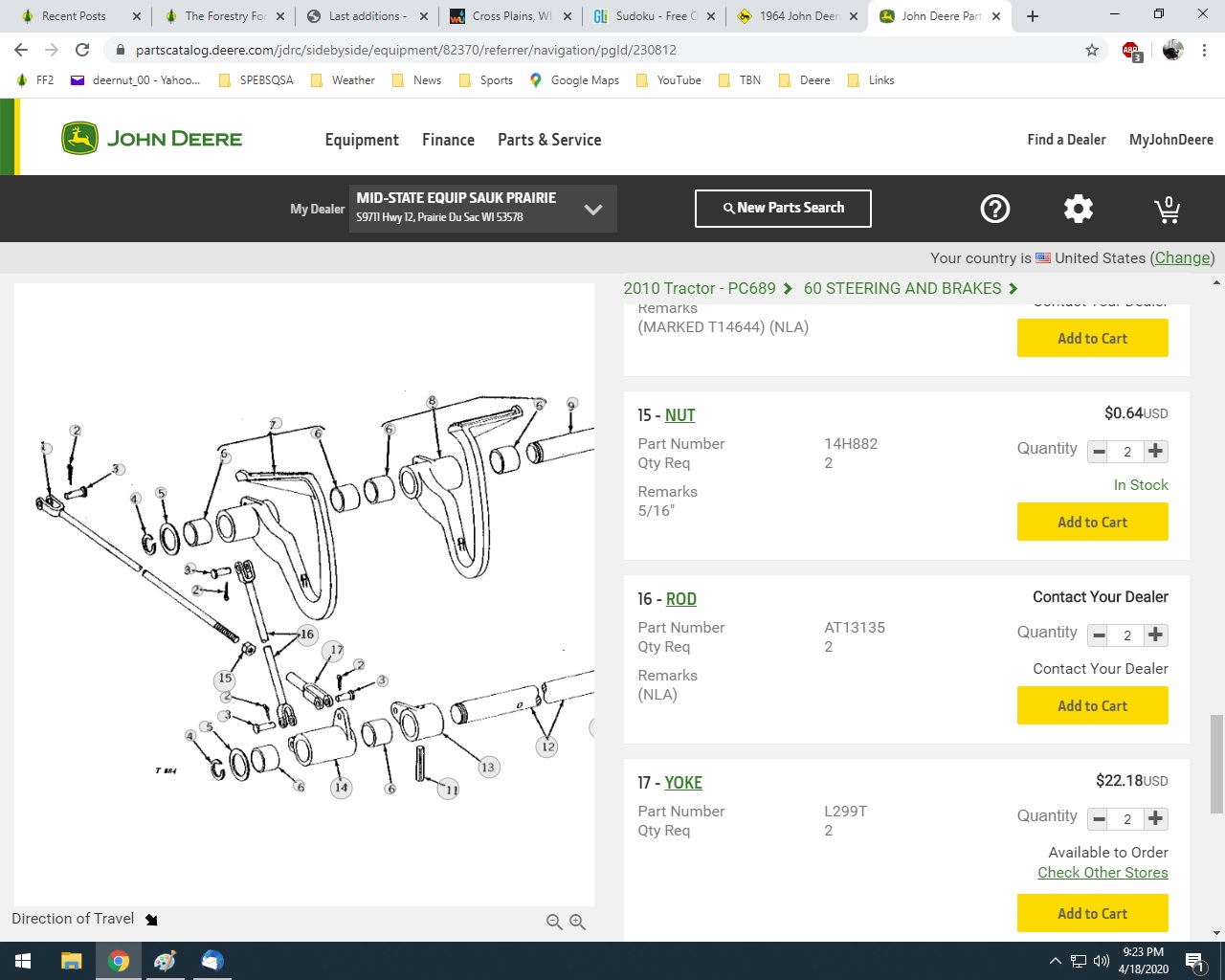Increase quantity for ROD AT13135
The height and width of the screenshot is (980, 1225).
[x=1156, y=635]
